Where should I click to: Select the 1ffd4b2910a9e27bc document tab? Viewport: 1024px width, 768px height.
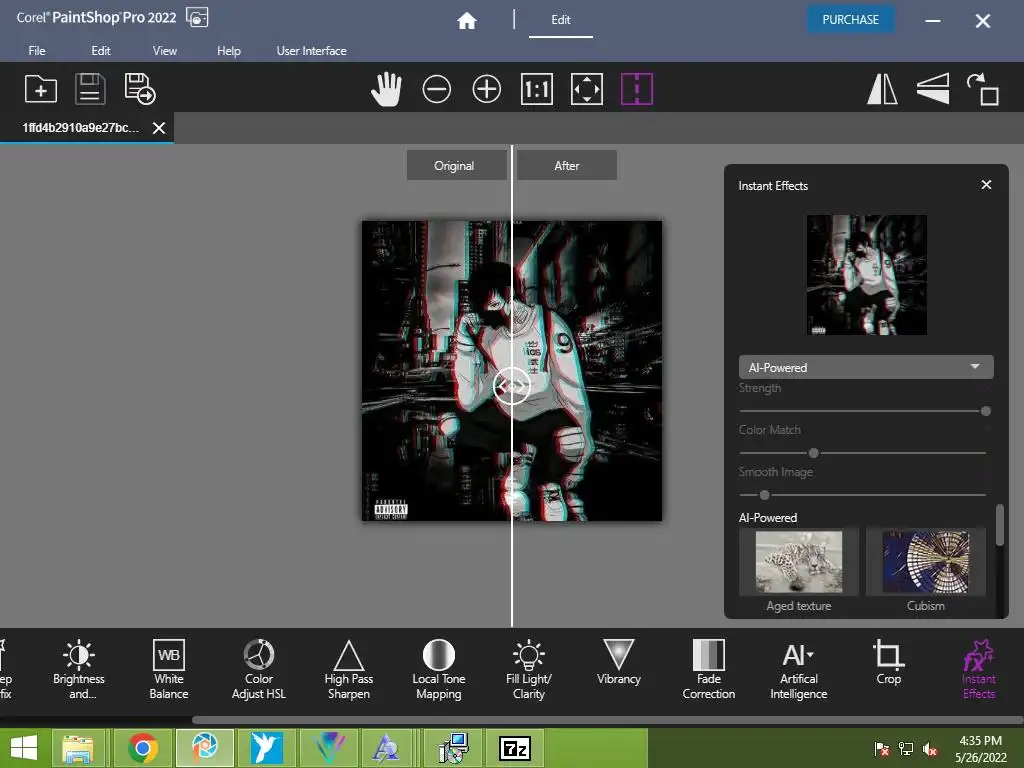tap(80, 127)
